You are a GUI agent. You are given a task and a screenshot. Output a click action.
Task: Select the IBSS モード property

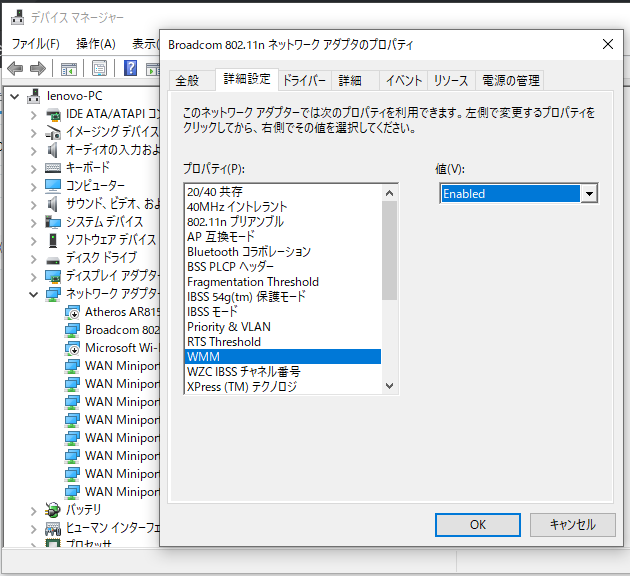(x=283, y=312)
